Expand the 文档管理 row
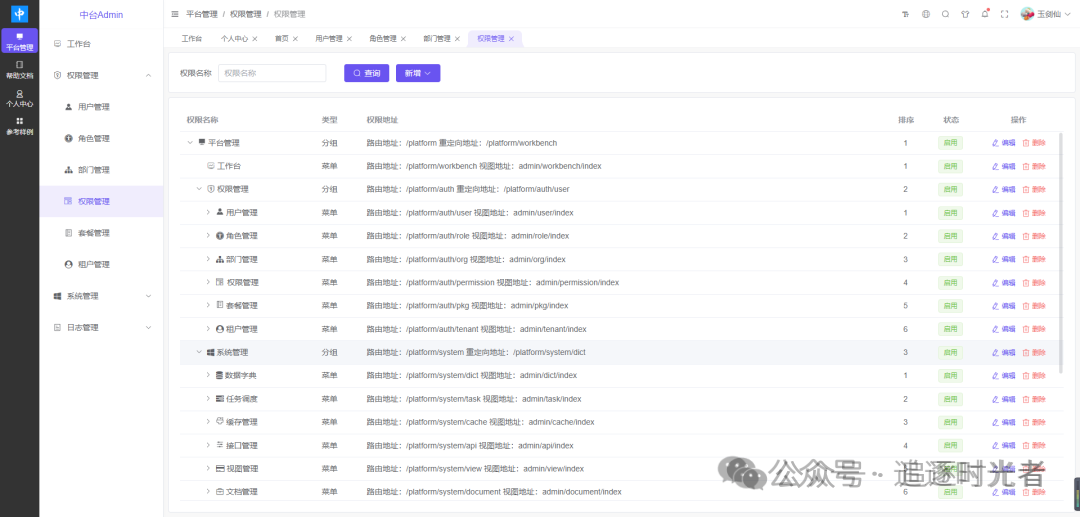This screenshot has height=517, width=1080. coord(208,492)
